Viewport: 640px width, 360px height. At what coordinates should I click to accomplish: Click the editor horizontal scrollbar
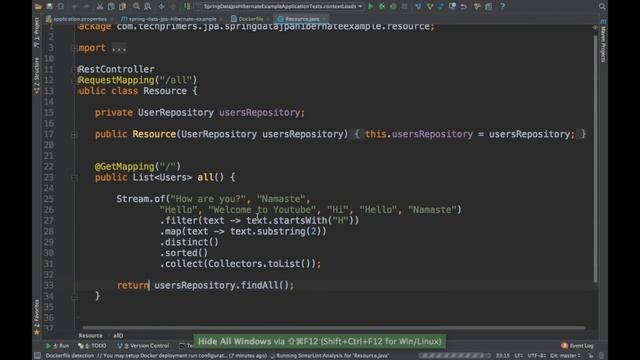pos(334,327)
